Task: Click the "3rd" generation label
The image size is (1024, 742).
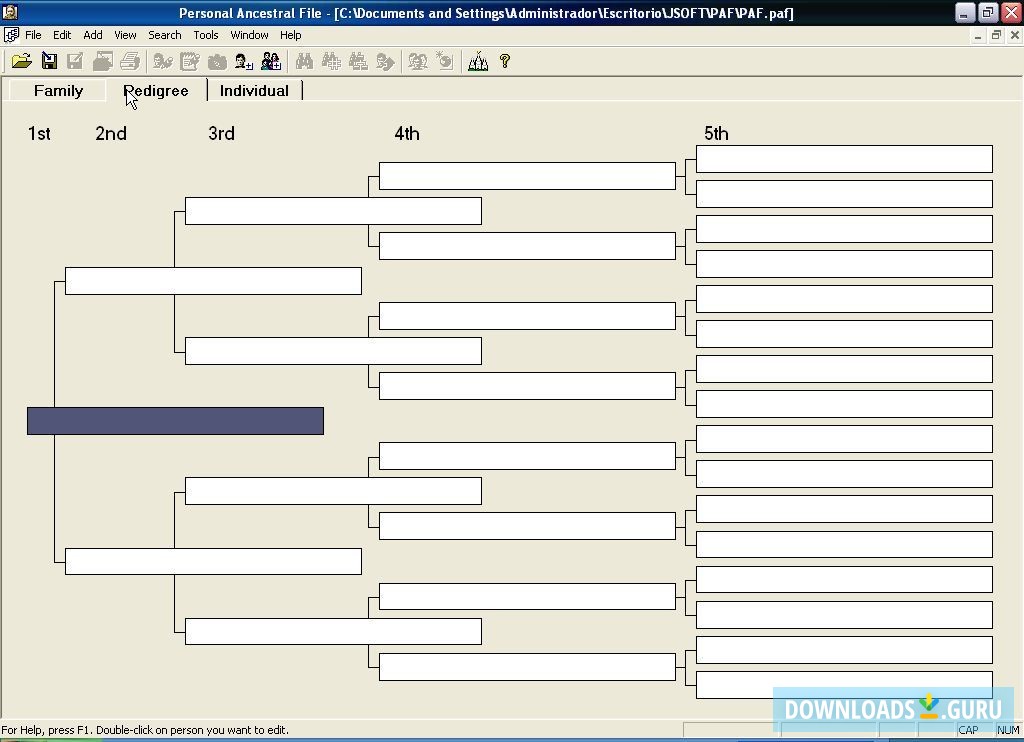Action: coord(221,134)
